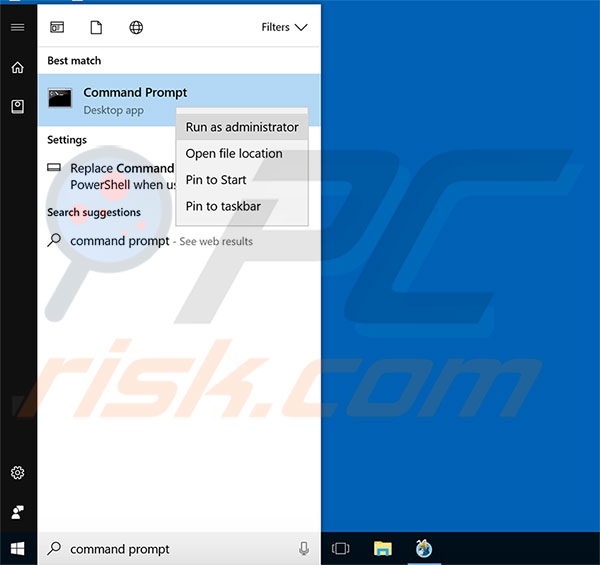
Task: Open the Settings gear in sidebar
Action: click(18, 473)
